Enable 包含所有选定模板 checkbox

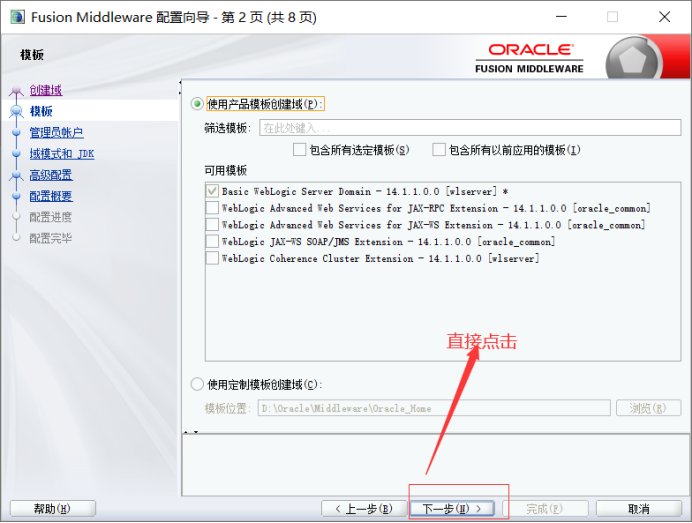pos(300,150)
